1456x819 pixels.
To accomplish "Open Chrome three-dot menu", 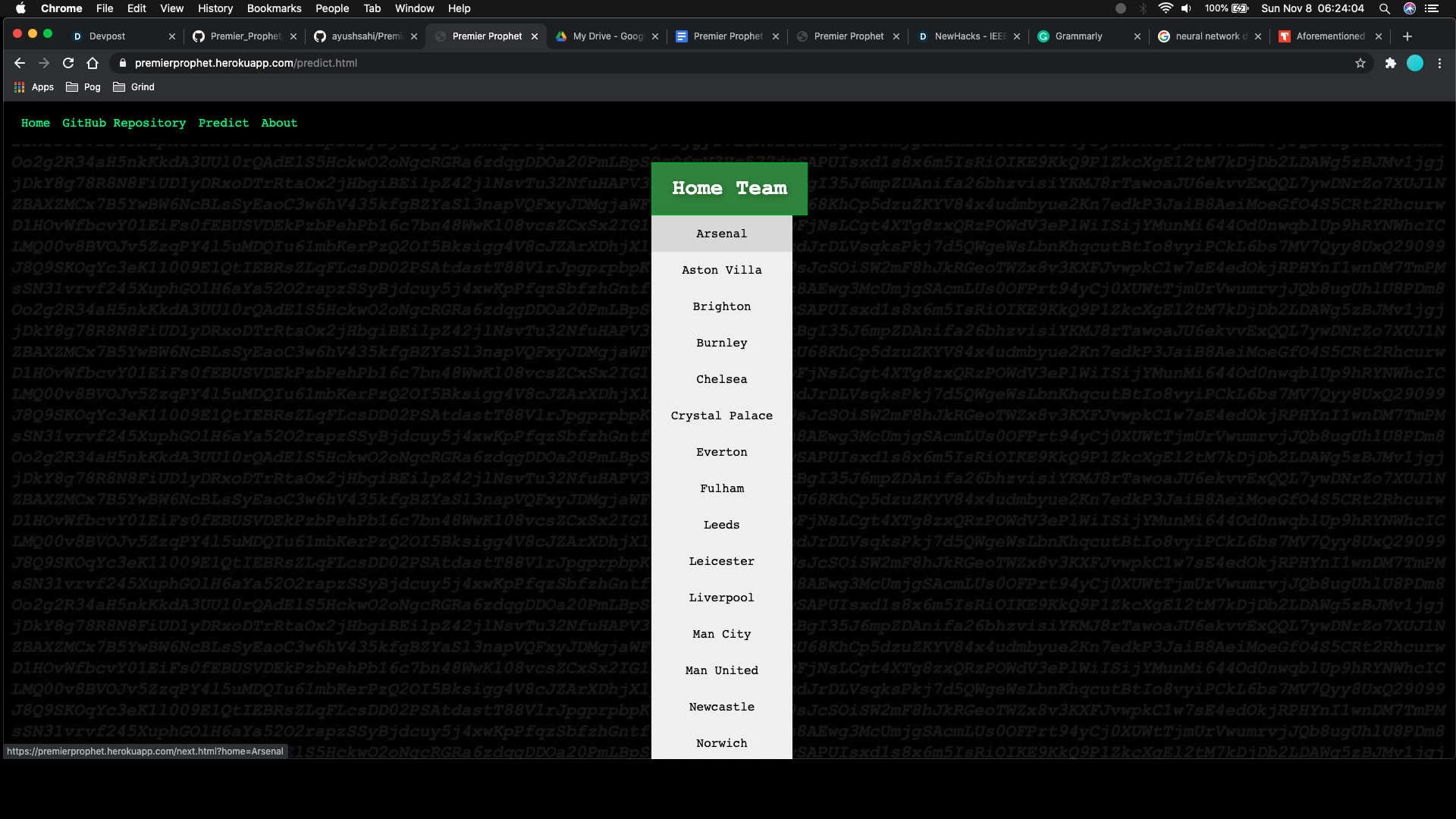I will 1439,63.
